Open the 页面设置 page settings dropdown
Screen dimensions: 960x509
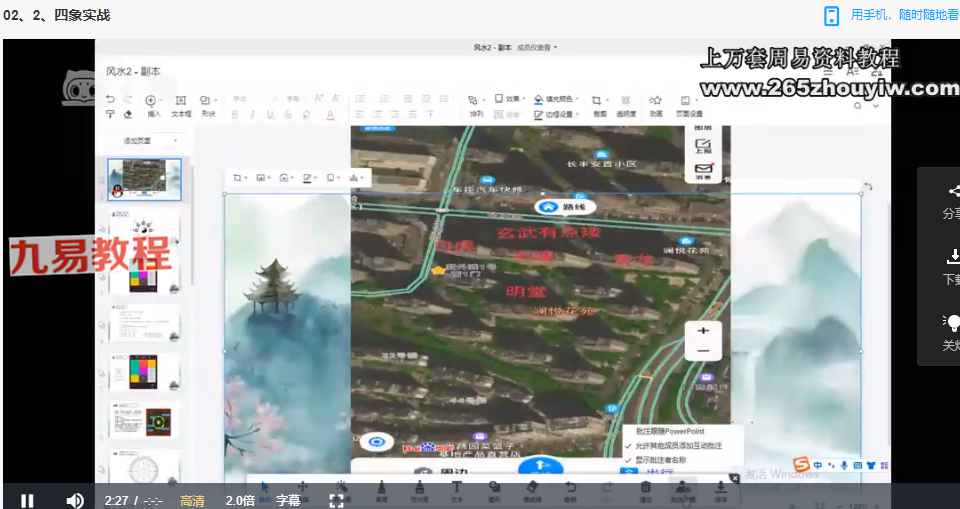coord(689,105)
